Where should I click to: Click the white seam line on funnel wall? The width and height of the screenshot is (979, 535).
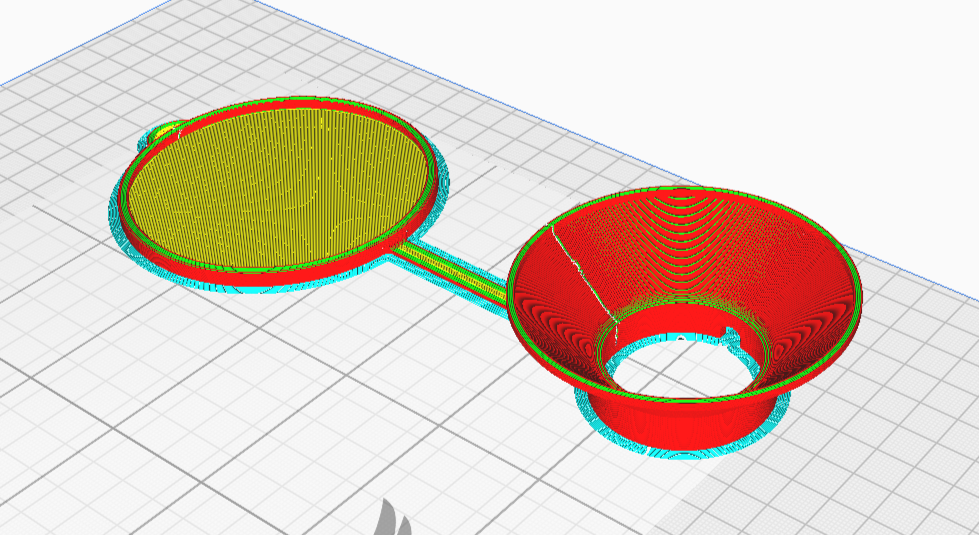(583, 273)
